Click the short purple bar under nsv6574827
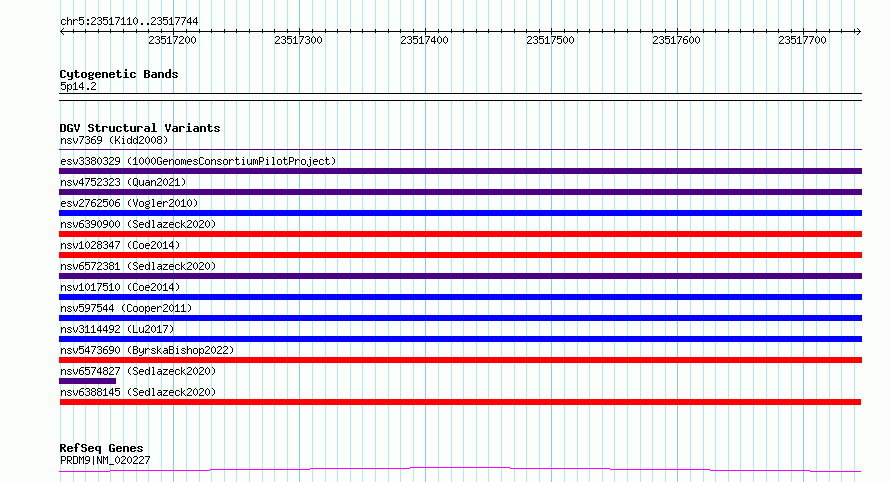890x482 pixels. tap(87, 381)
